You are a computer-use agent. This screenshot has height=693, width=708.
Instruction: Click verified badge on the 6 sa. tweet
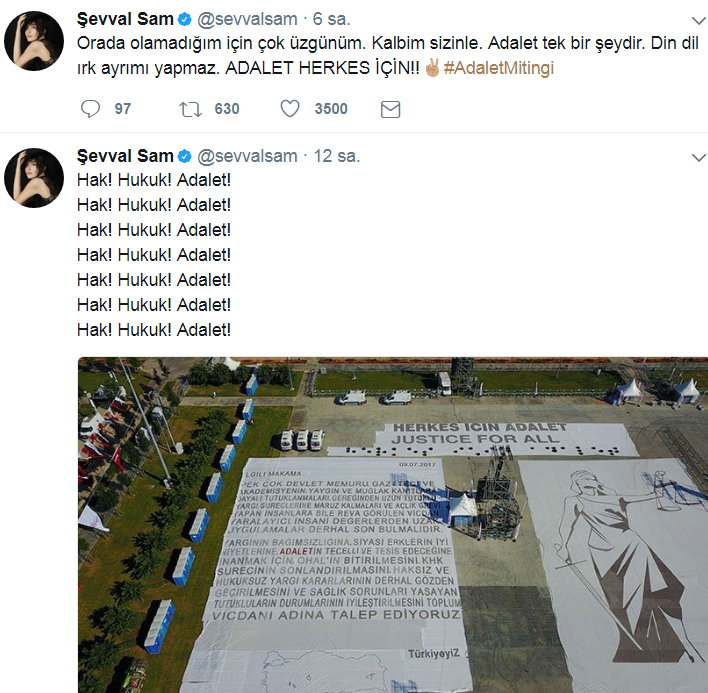tap(184, 19)
